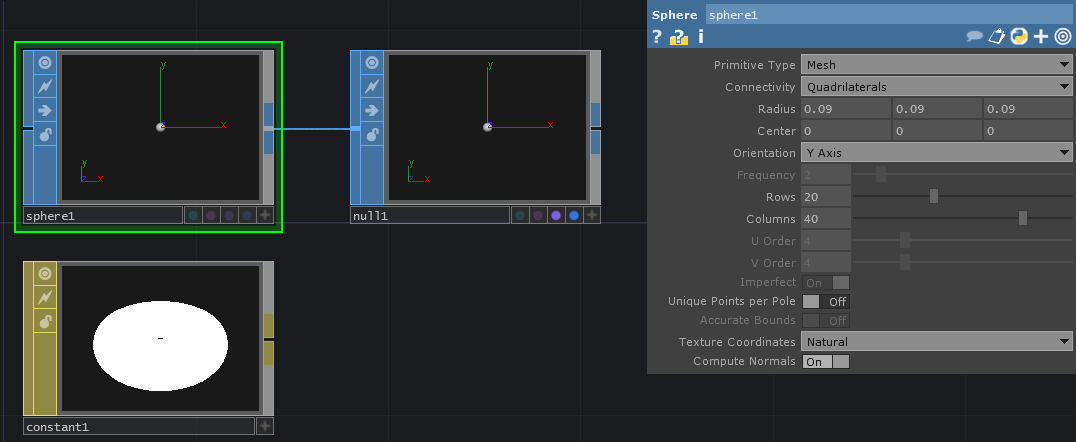Change the Orientation dropdown from Y Axis
Viewport: 1076px width, 442px height.
pos(936,153)
